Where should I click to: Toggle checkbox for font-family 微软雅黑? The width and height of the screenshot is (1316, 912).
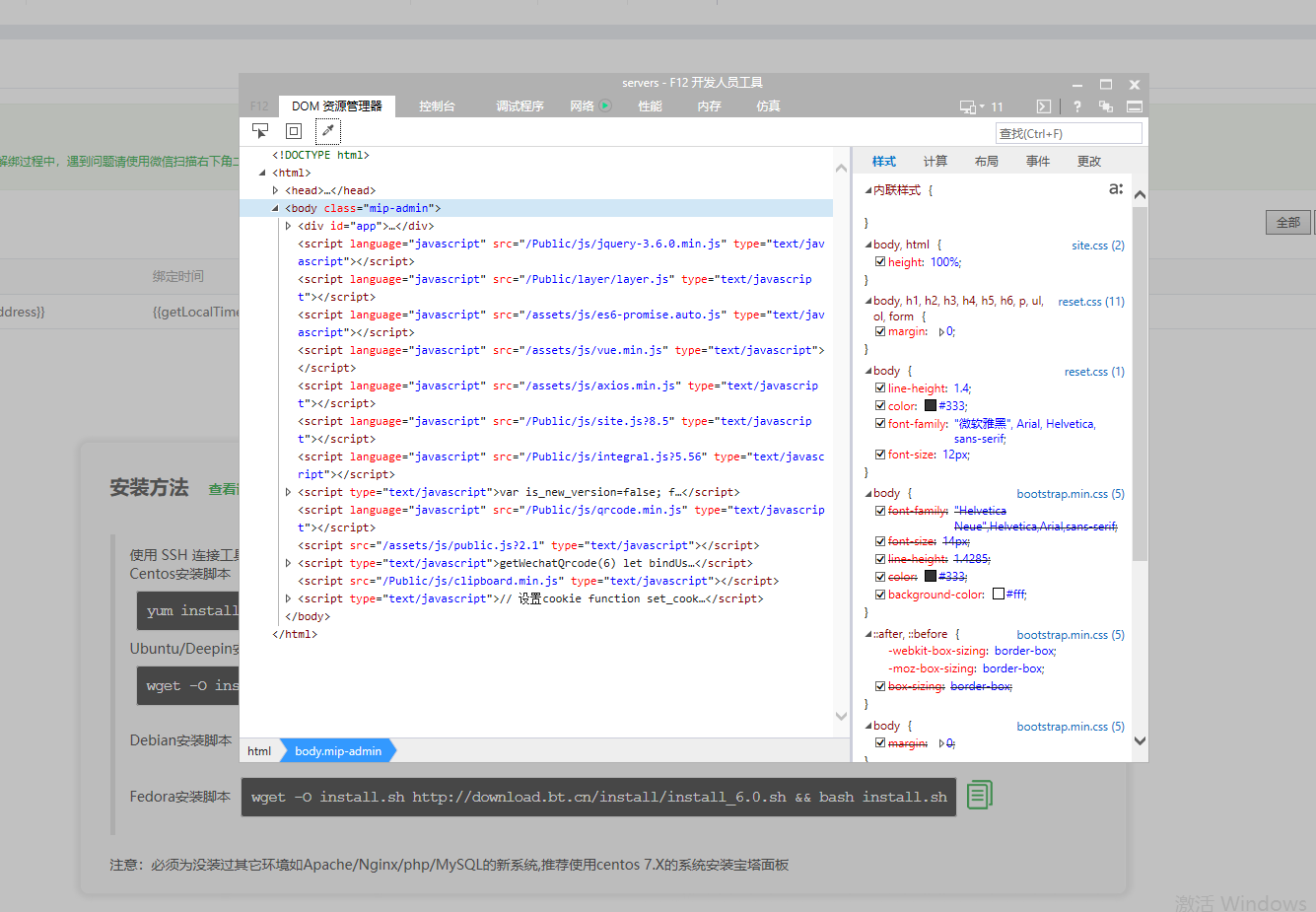click(x=880, y=423)
